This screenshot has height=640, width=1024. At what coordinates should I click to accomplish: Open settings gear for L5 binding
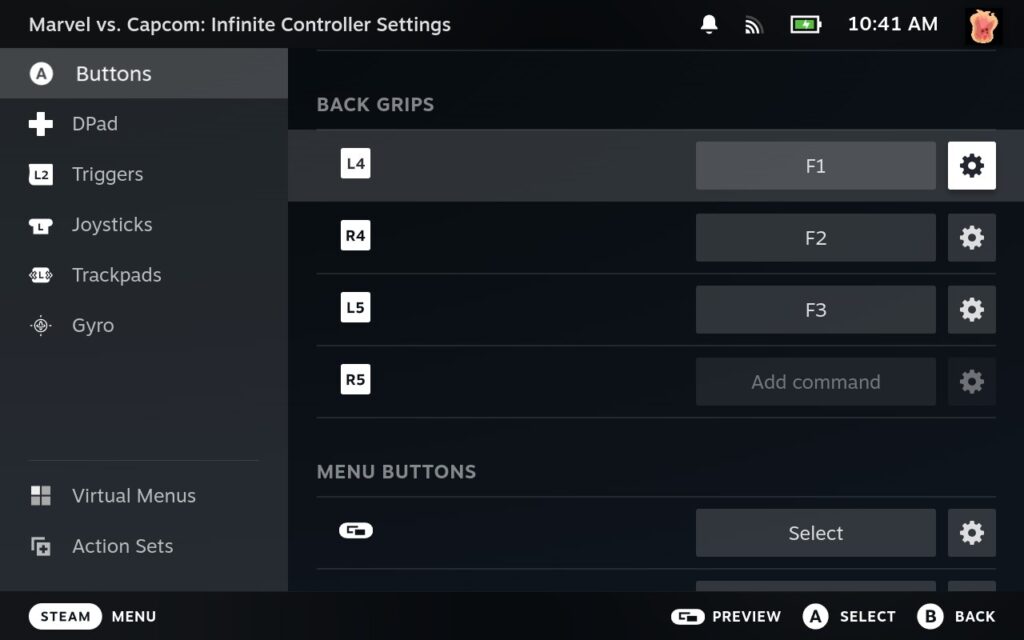pyautogui.click(x=971, y=310)
